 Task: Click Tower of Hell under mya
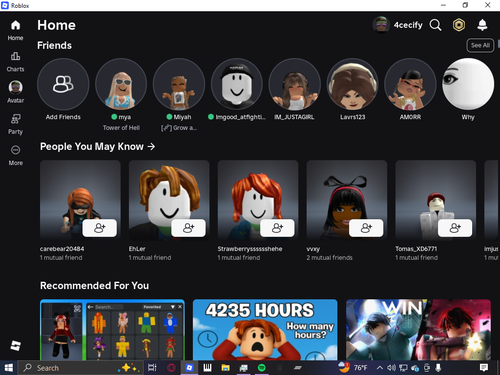click(121, 128)
